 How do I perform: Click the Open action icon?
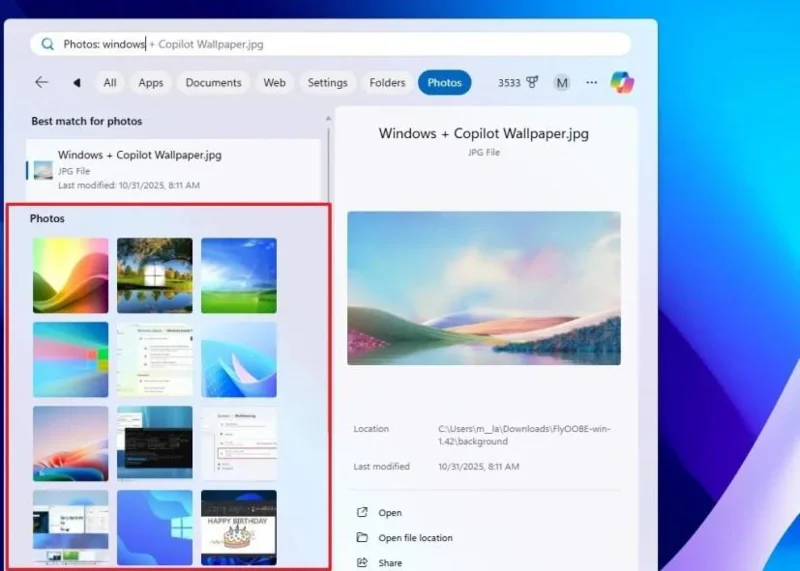pos(362,512)
